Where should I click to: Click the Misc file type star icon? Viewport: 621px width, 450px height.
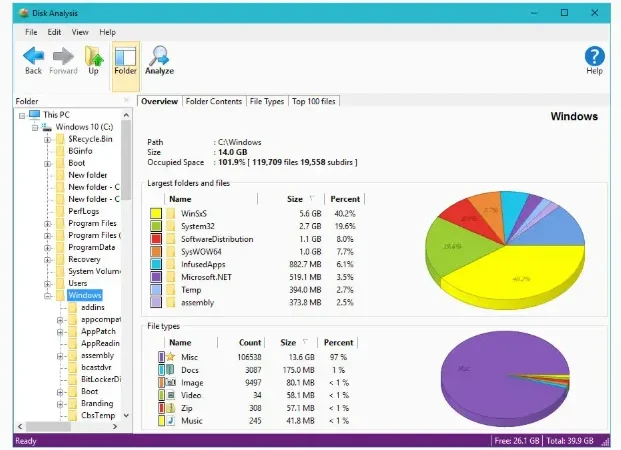(171, 357)
